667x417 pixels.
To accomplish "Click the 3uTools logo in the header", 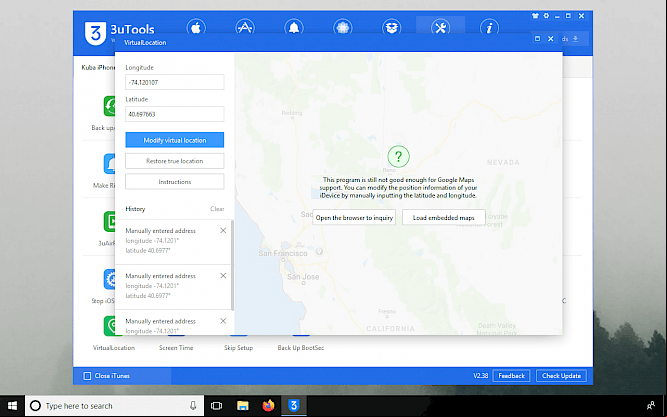I will (x=95, y=33).
